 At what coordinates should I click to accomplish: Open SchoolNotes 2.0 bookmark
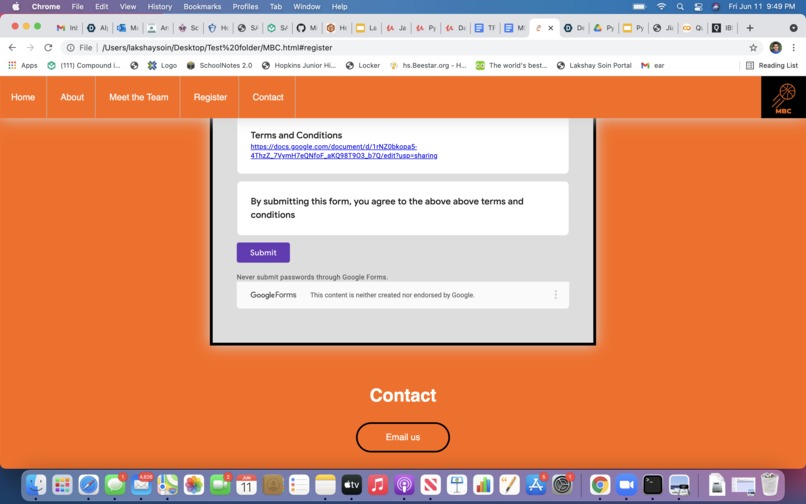(219, 65)
